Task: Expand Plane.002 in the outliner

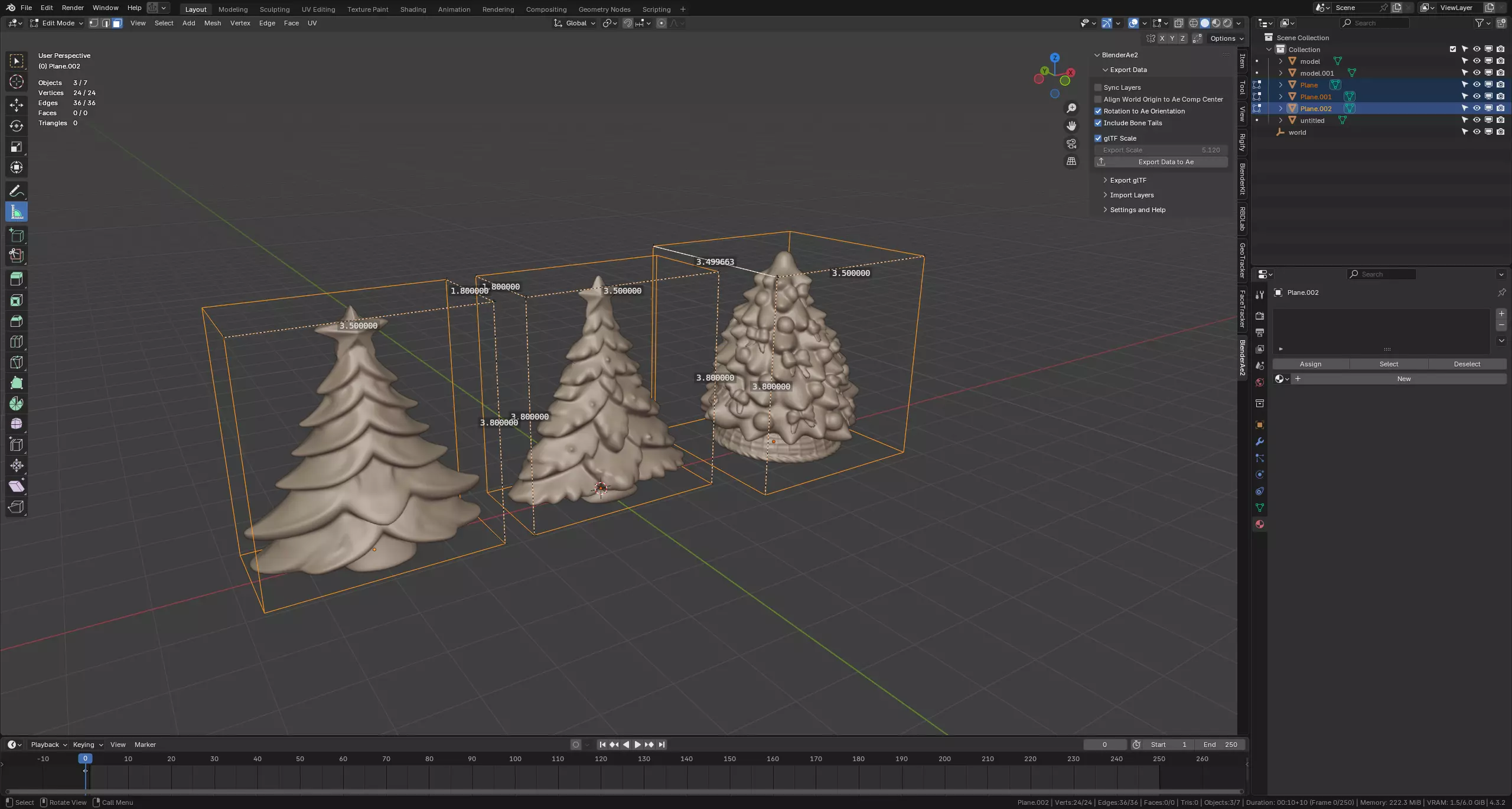Action: (1280, 108)
